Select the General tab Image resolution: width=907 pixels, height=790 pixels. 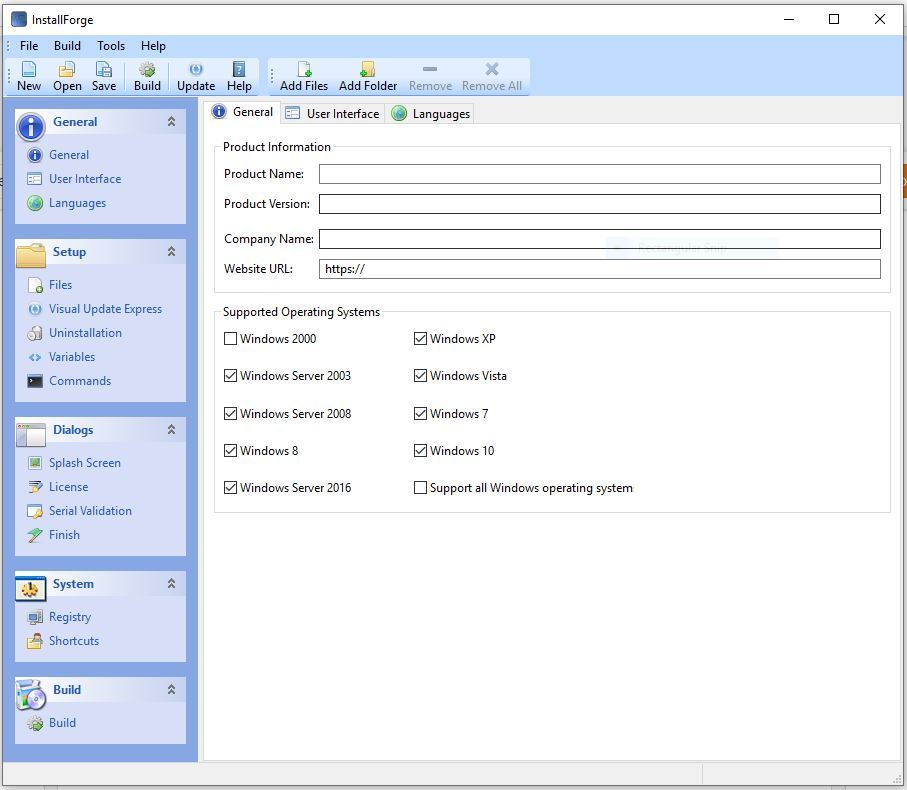pos(242,112)
